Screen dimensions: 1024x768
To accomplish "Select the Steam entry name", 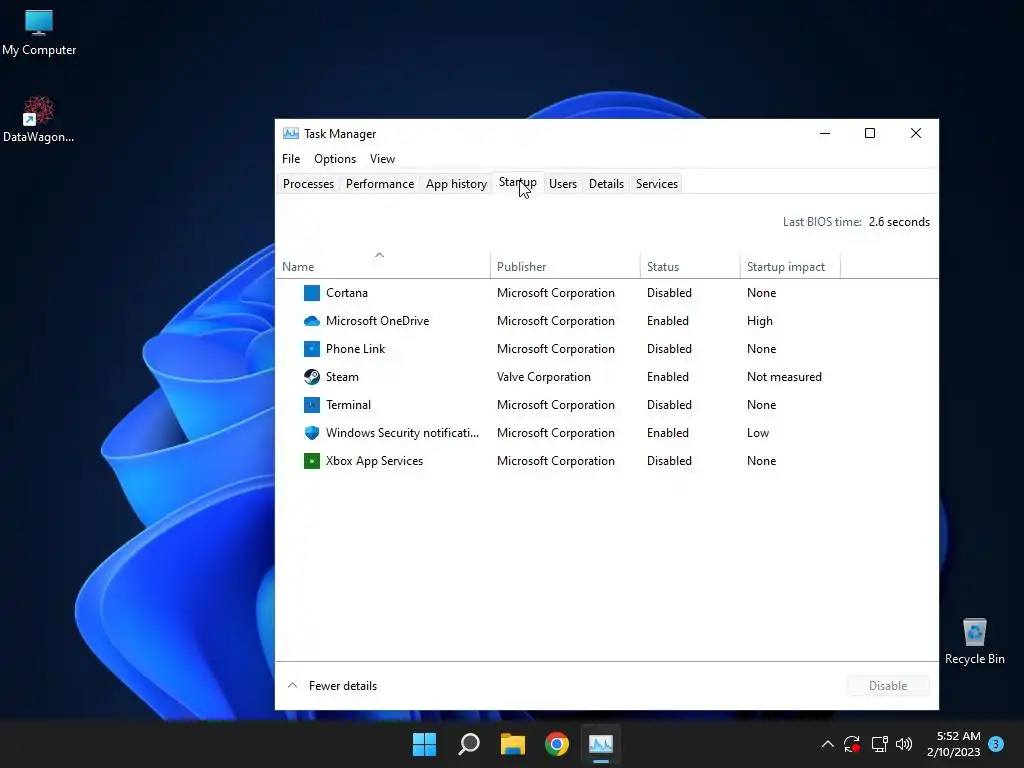I will click(x=342, y=377).
